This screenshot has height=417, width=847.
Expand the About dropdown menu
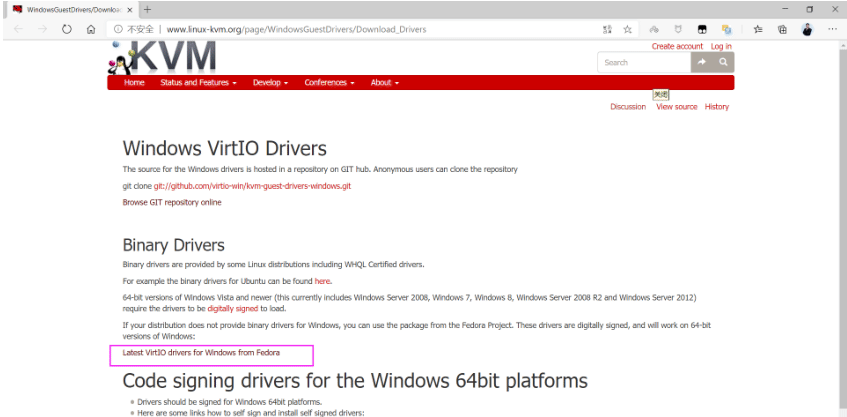pyautogui.click(x=384, y=83)
